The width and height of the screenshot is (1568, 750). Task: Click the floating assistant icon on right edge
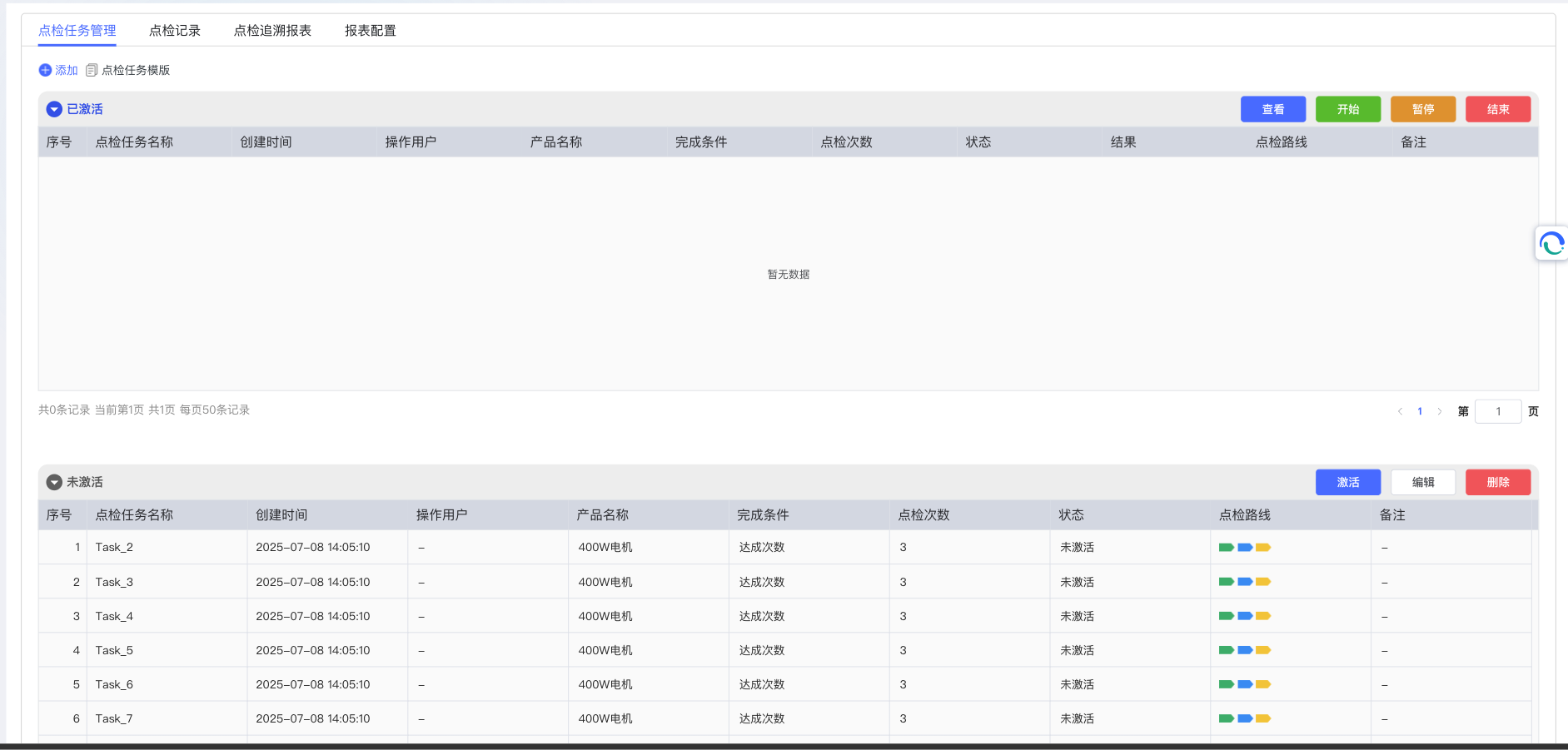pyautogui.click(x=1551, y=244)
